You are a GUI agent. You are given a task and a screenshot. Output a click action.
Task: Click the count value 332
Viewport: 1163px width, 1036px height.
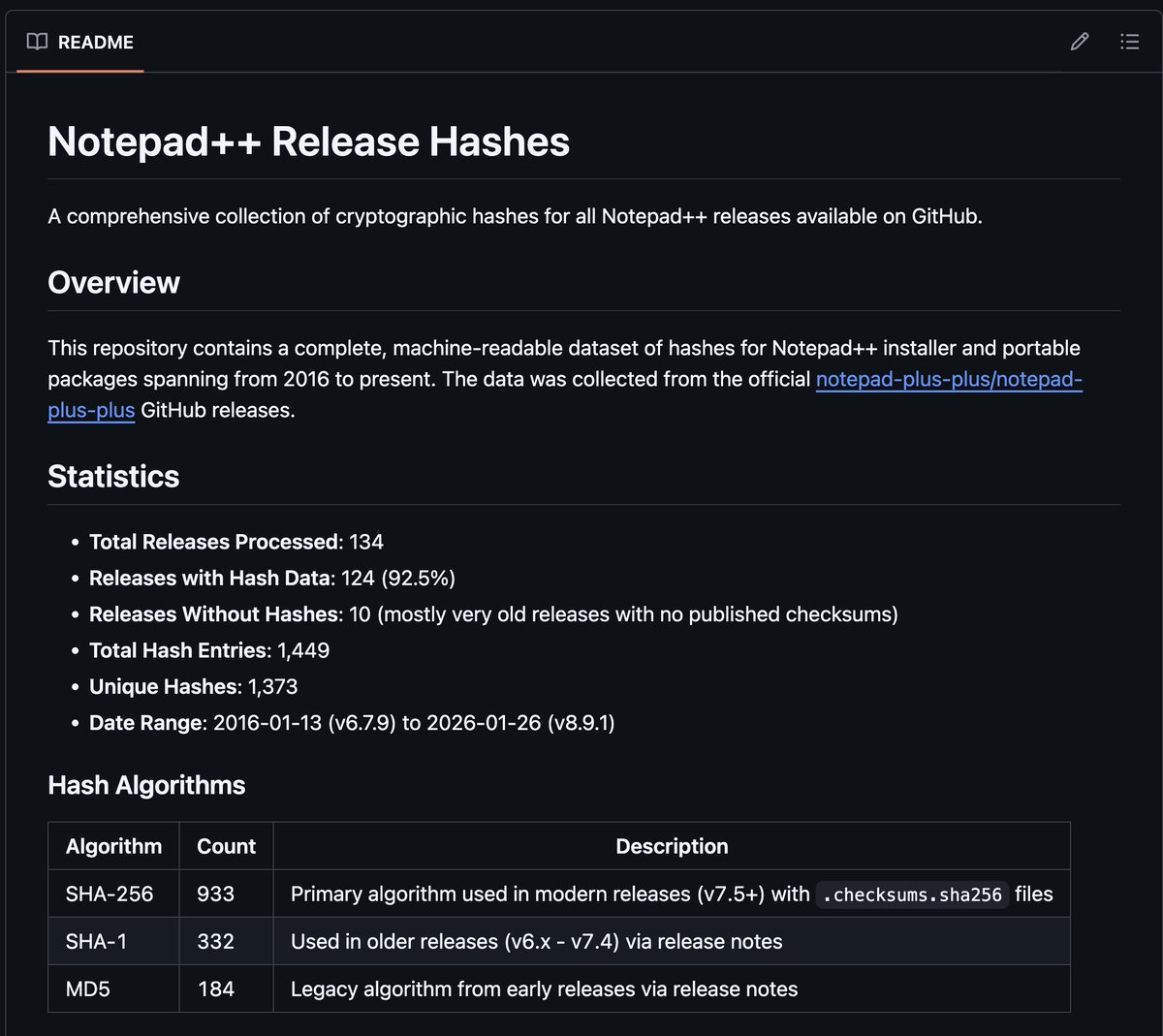tap(215, 941)
